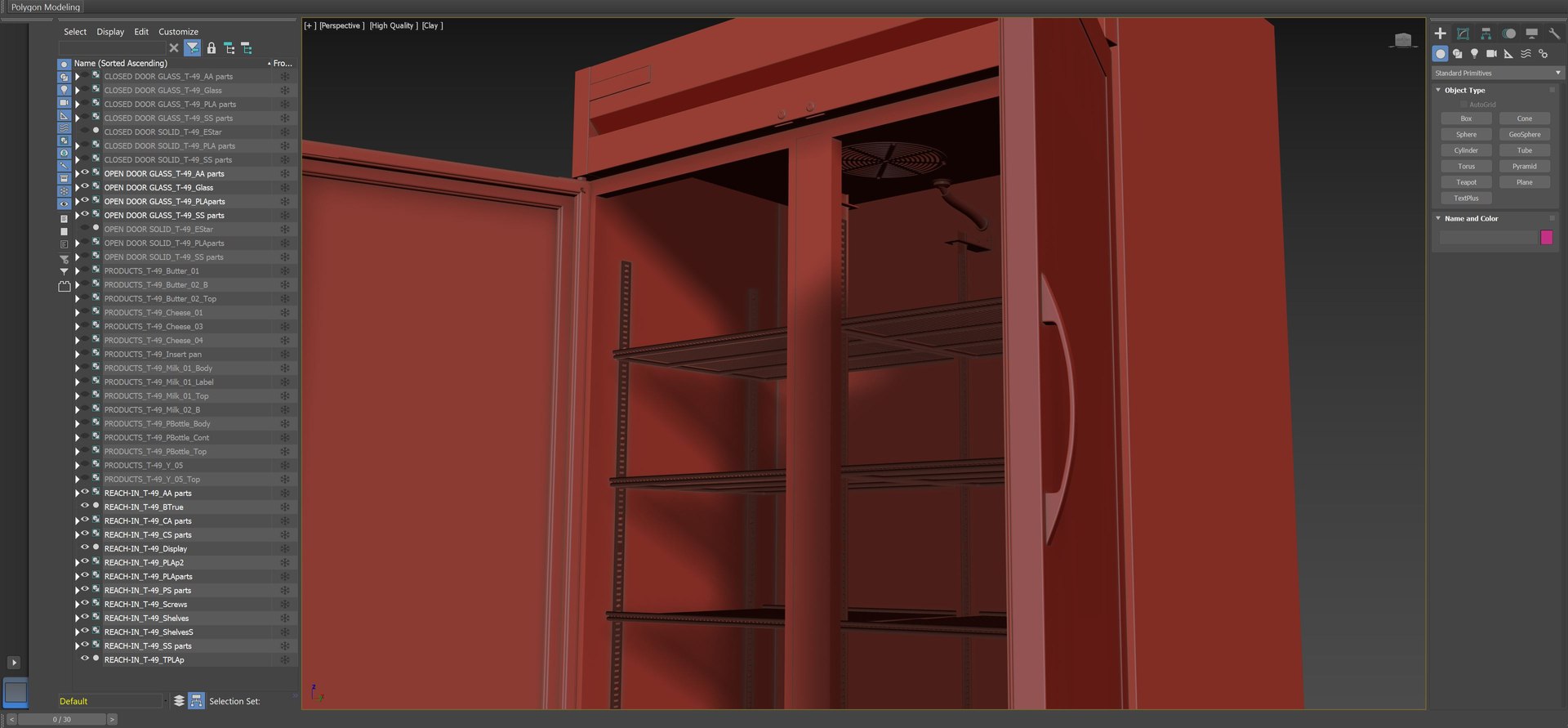
Task: Hide REACH-IN_T-49_Display via its eye icon
Action: pos(85,548)
